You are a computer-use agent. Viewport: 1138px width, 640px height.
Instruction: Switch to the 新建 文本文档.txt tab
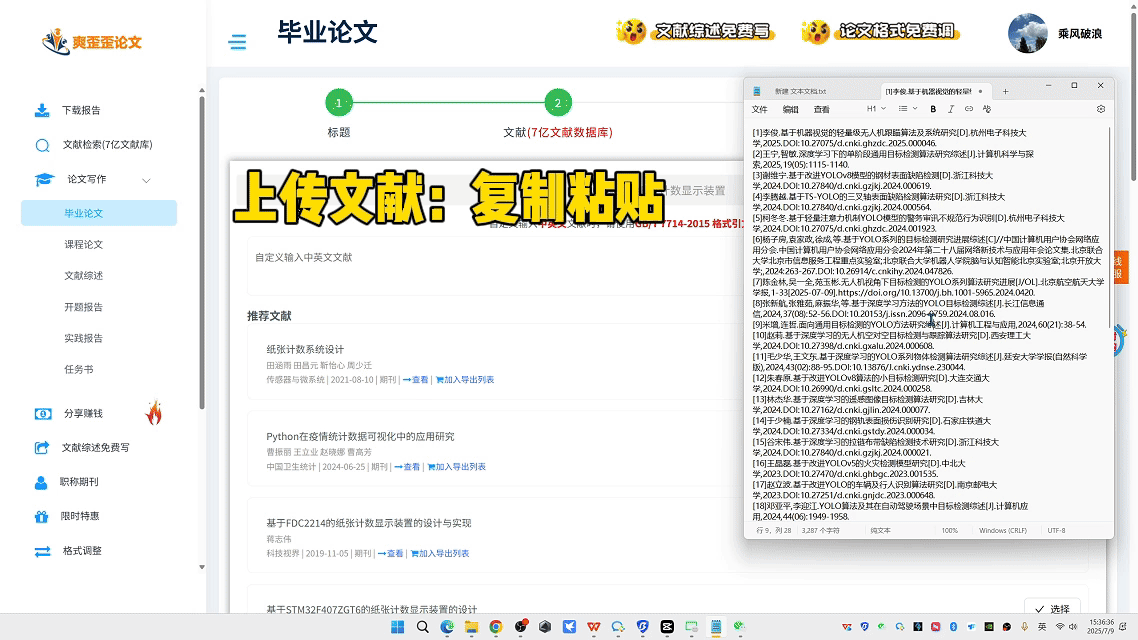tap(800, 91)
